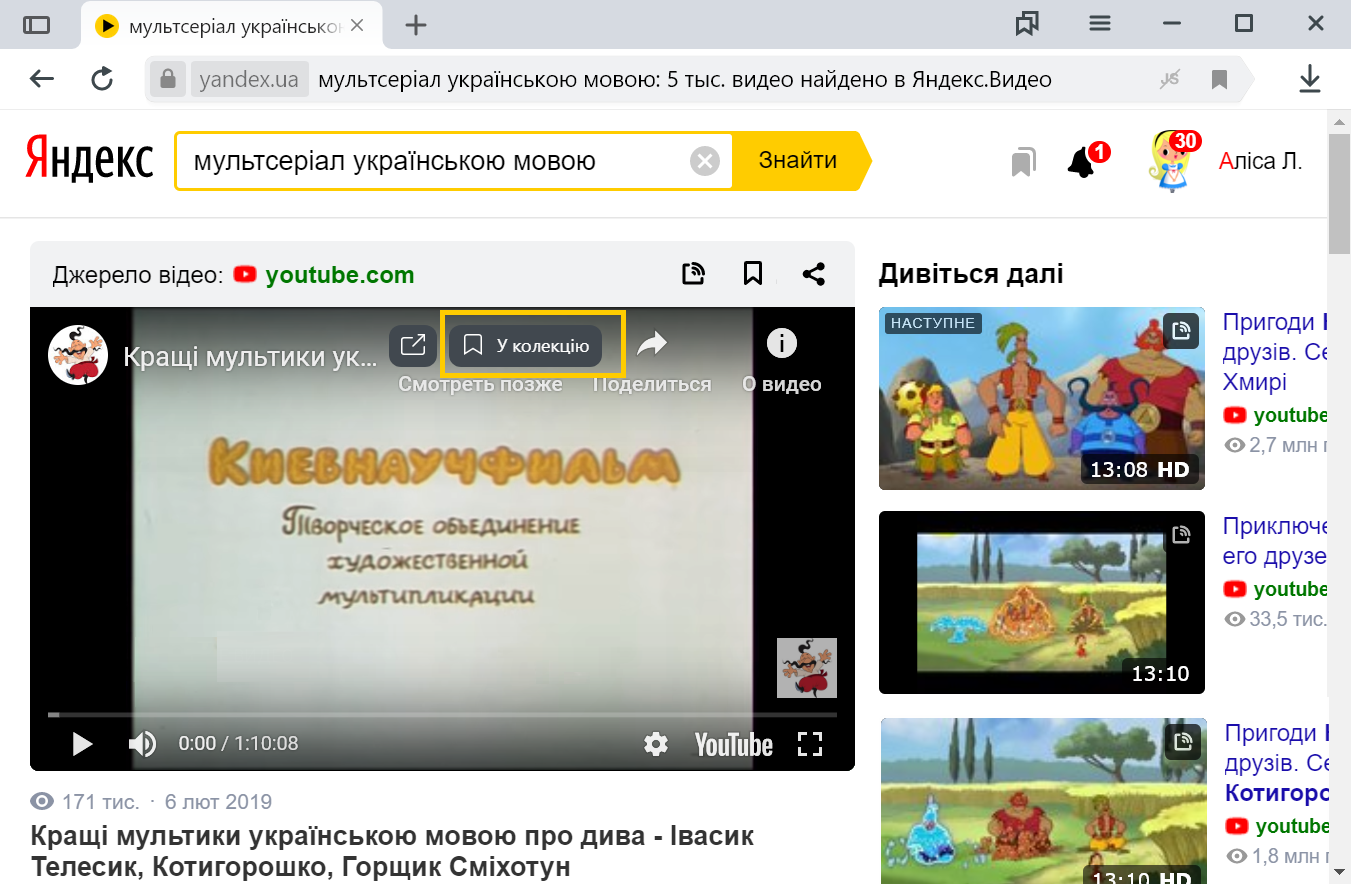The height and width of the screenshot is (884, 1351).
Task: Click the channel avatar in the player
Action: coord(78,355)
